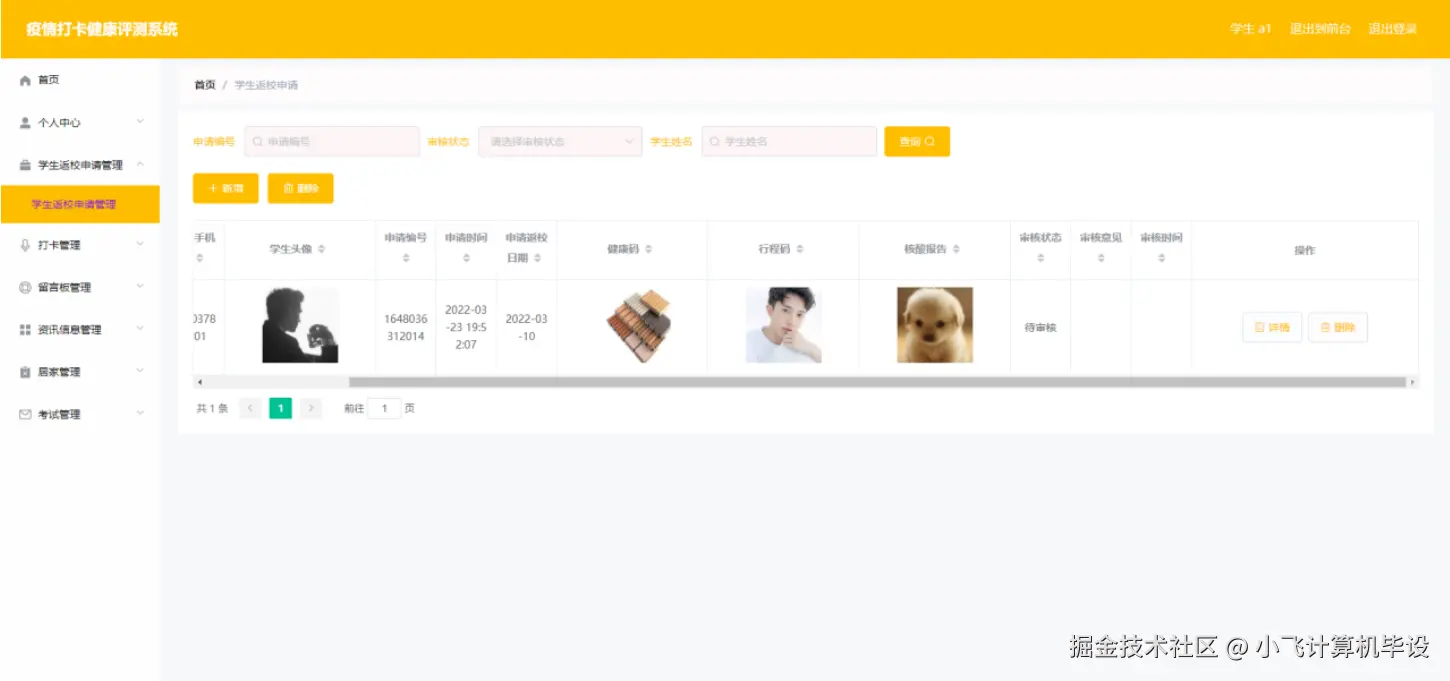This screenshot has height=681, width=1450.
Task: Click the 申请编号 search input
Action: [332, 142]
